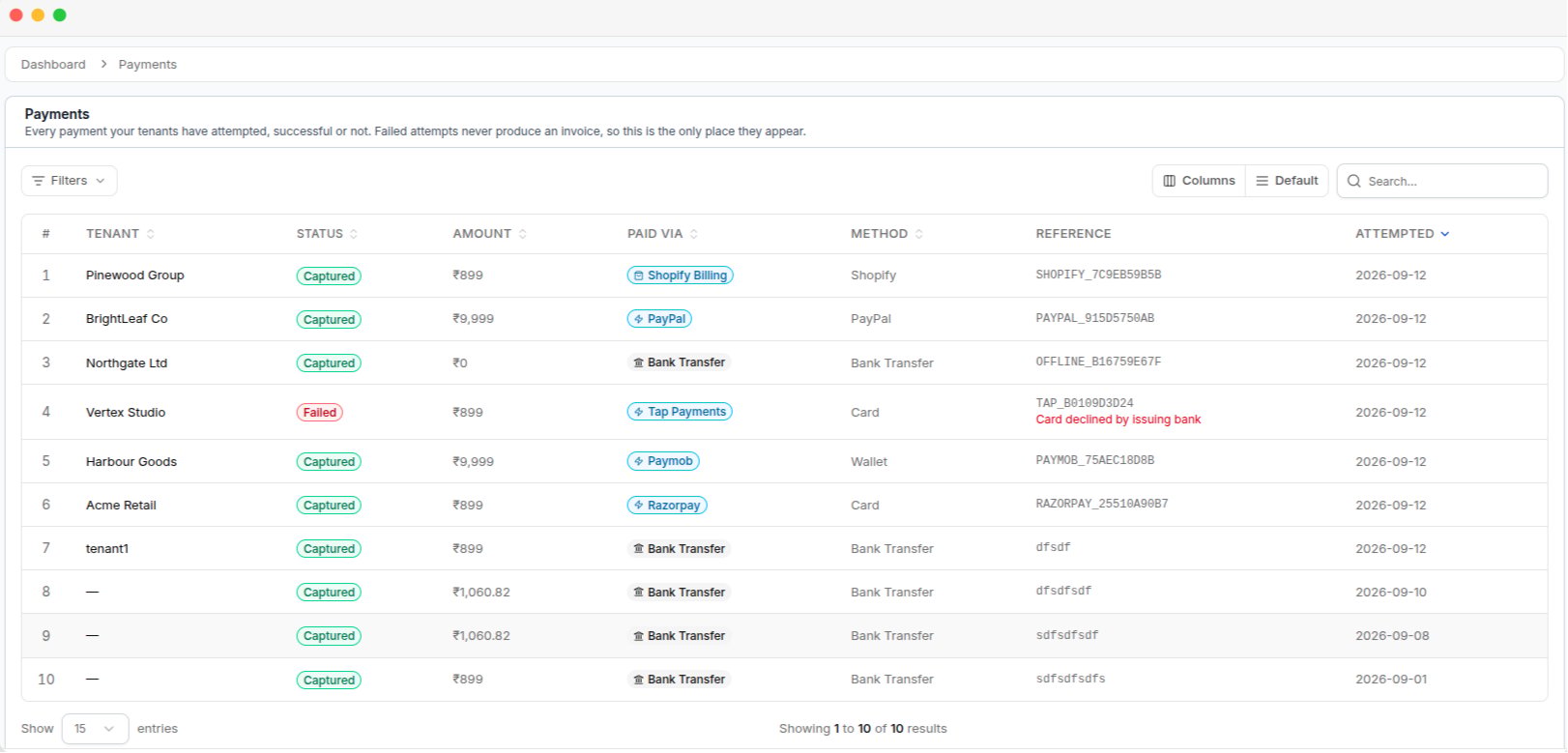Go to Dashboard breadcrumb
1568x753 pixels.
click(x=53, y=65)
